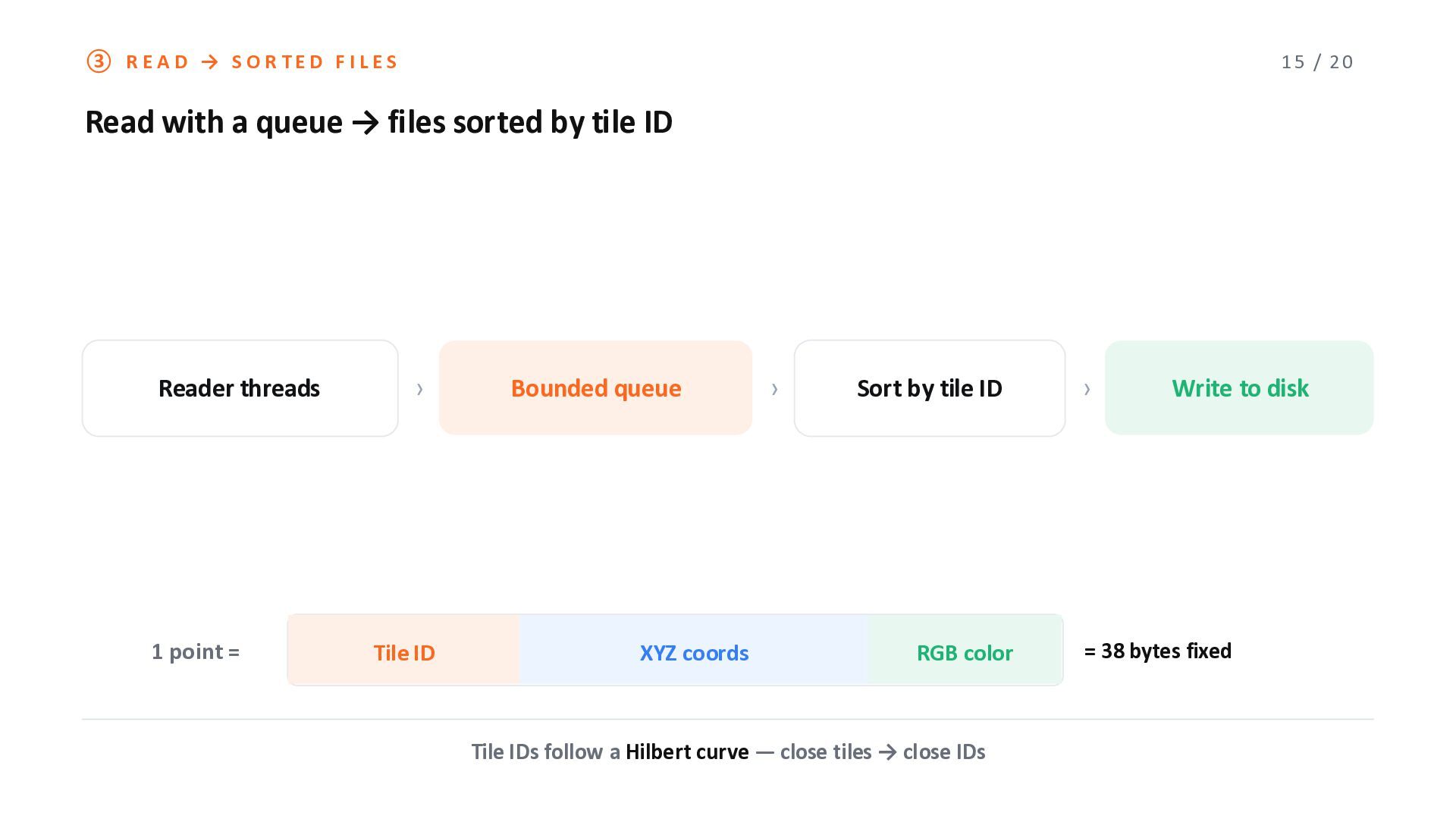Click the orange Tile ID segment

[403, 651]
